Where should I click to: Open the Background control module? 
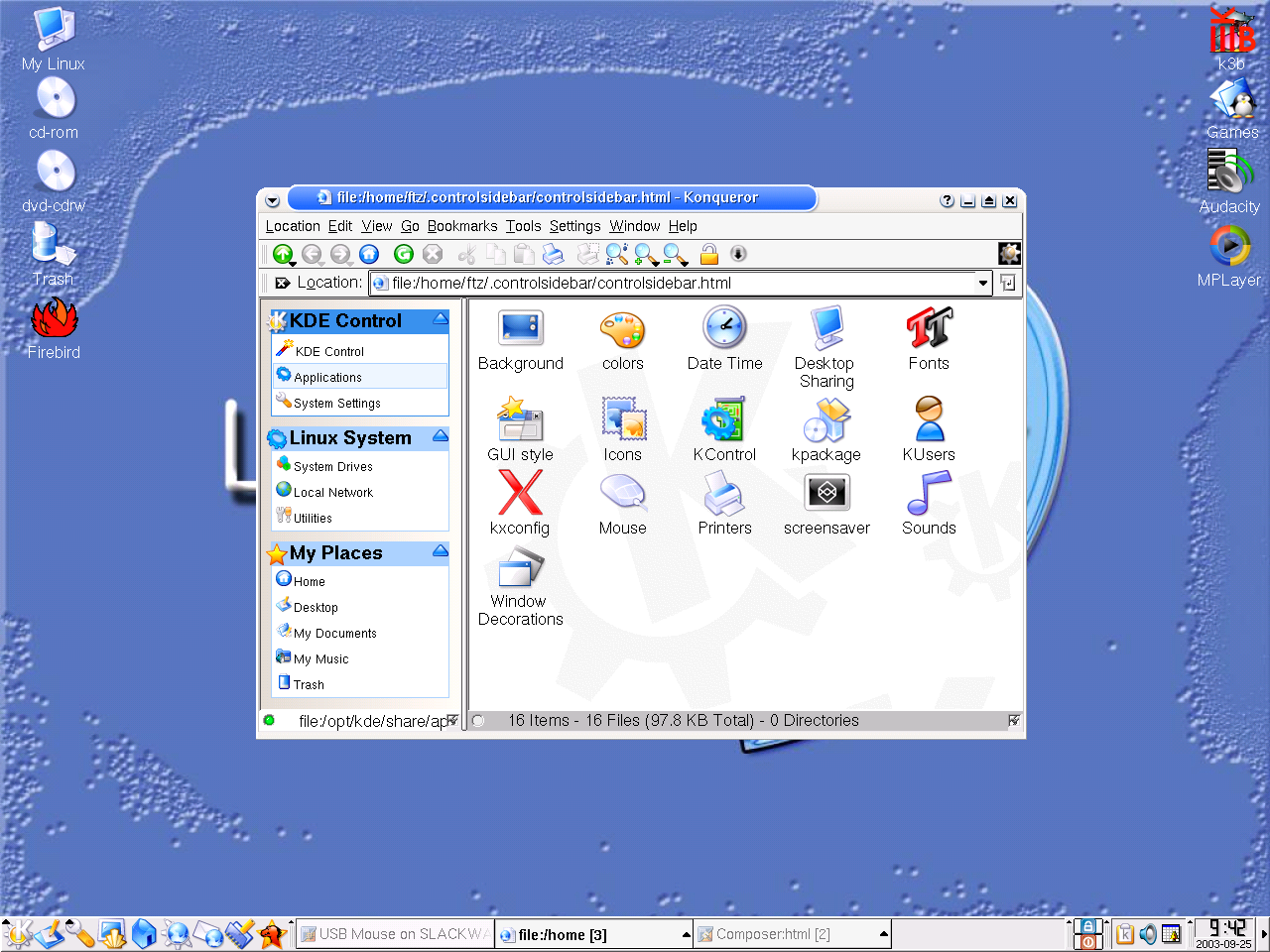pos(520,340)
